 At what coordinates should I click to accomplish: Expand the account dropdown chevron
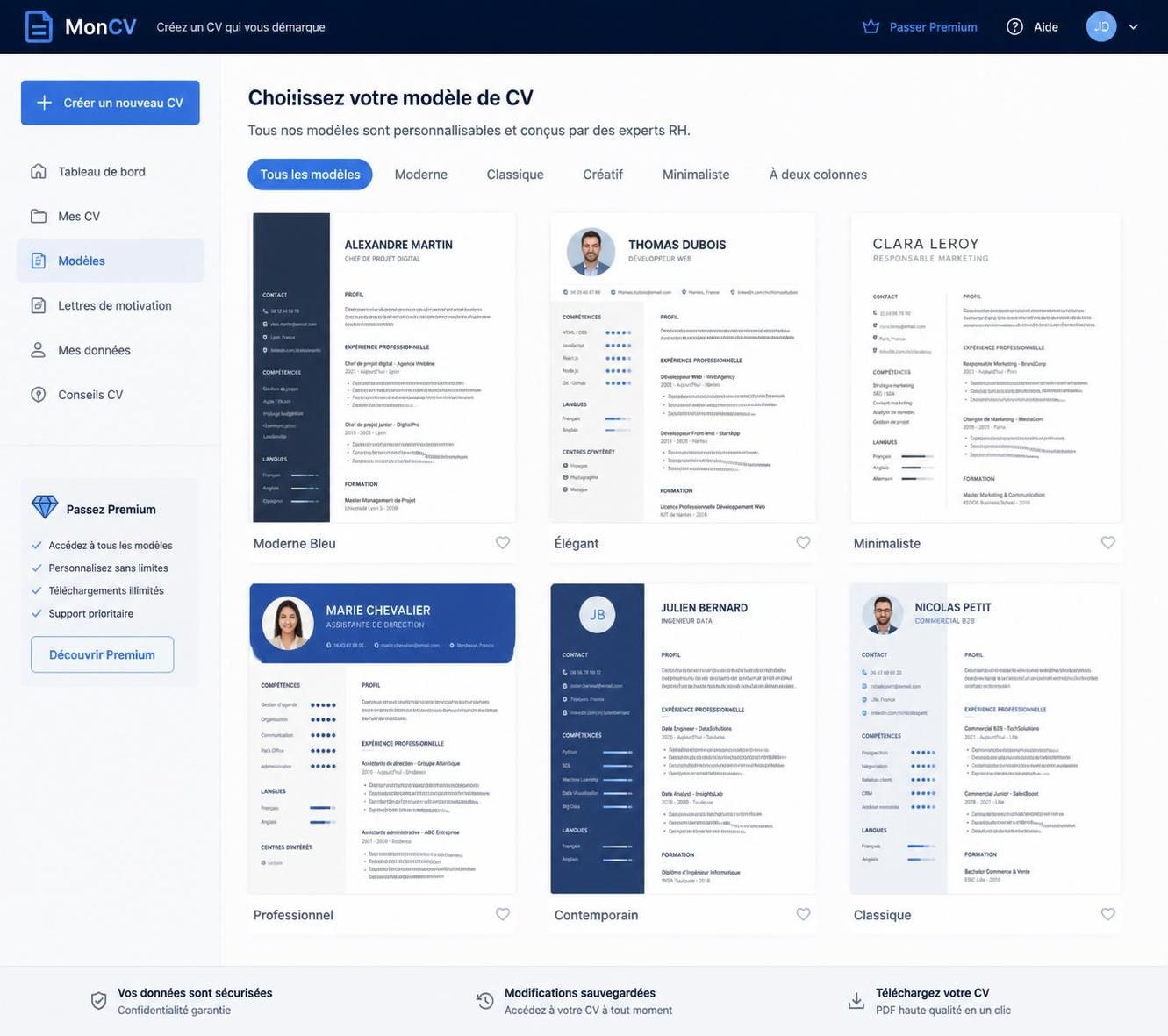click(1133, 26)
